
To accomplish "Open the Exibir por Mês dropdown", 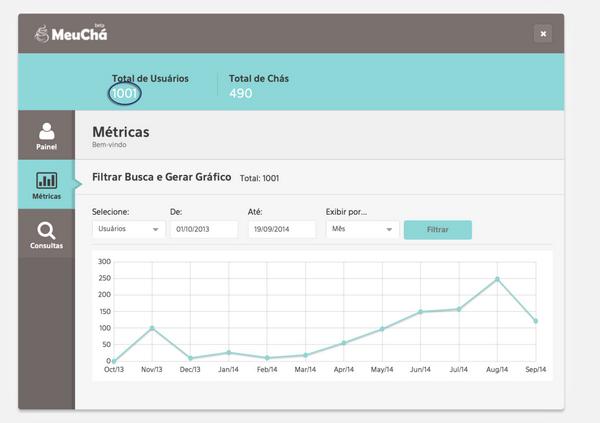I will [x=362, y=229].
